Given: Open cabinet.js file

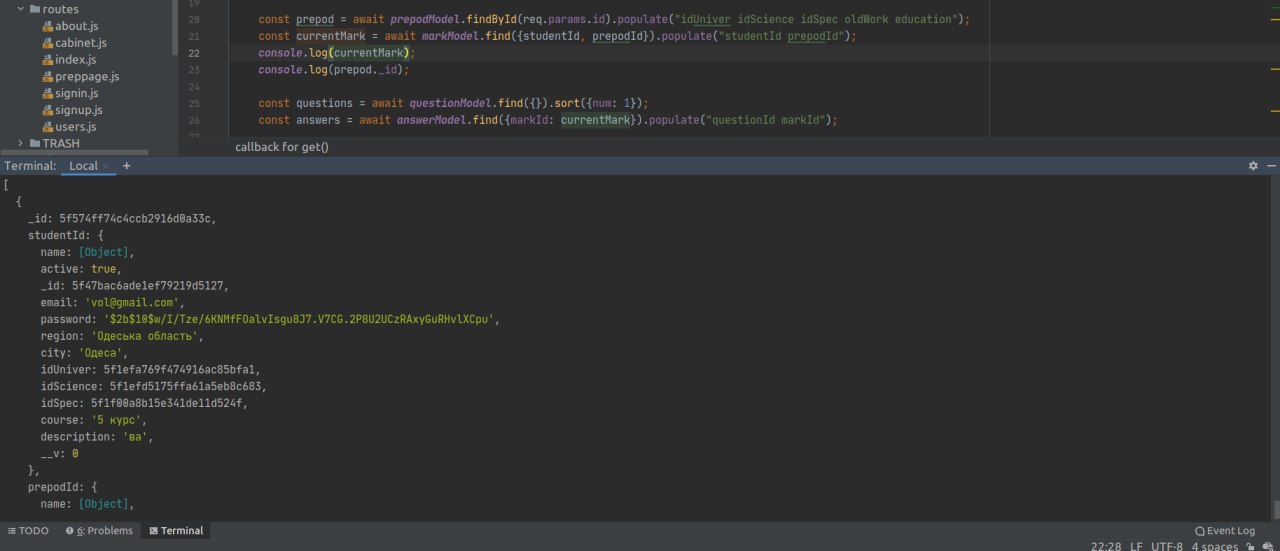Looking at the screenshot, I should pyautogui.click(x=81, y=43).
